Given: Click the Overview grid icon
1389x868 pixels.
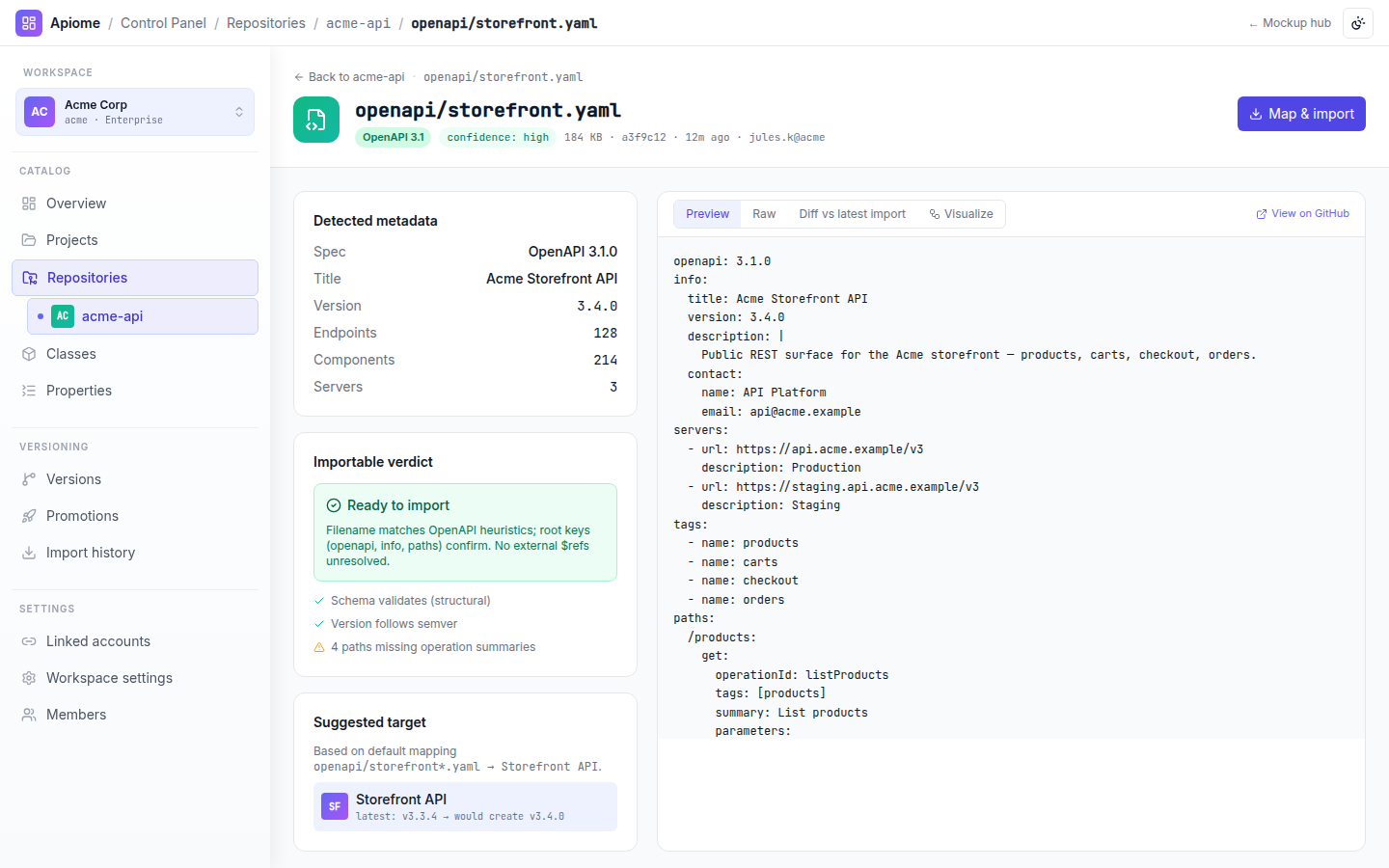Looking at the screenshot, I should coord(29,203).
